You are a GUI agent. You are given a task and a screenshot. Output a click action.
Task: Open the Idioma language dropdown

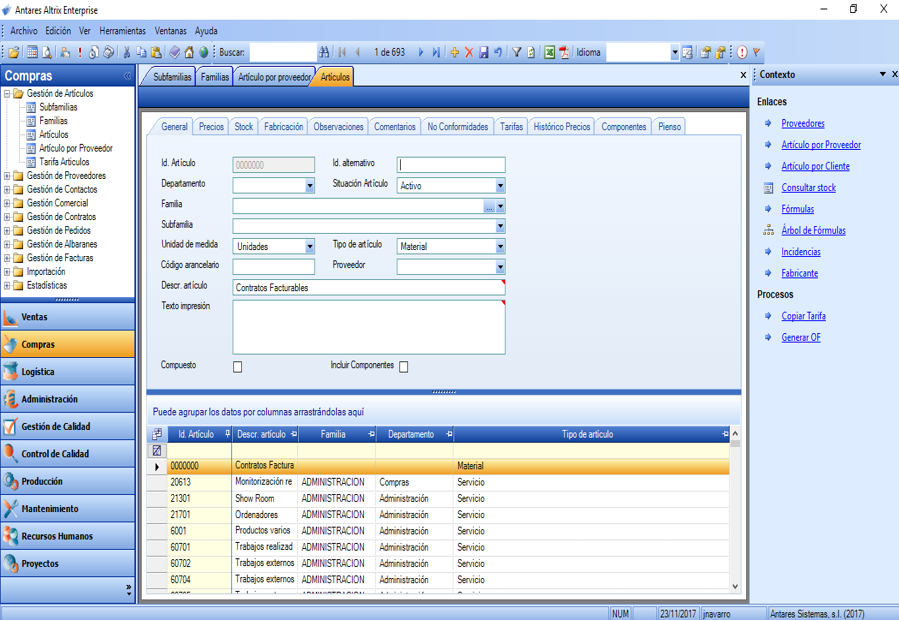click(675, 52)
